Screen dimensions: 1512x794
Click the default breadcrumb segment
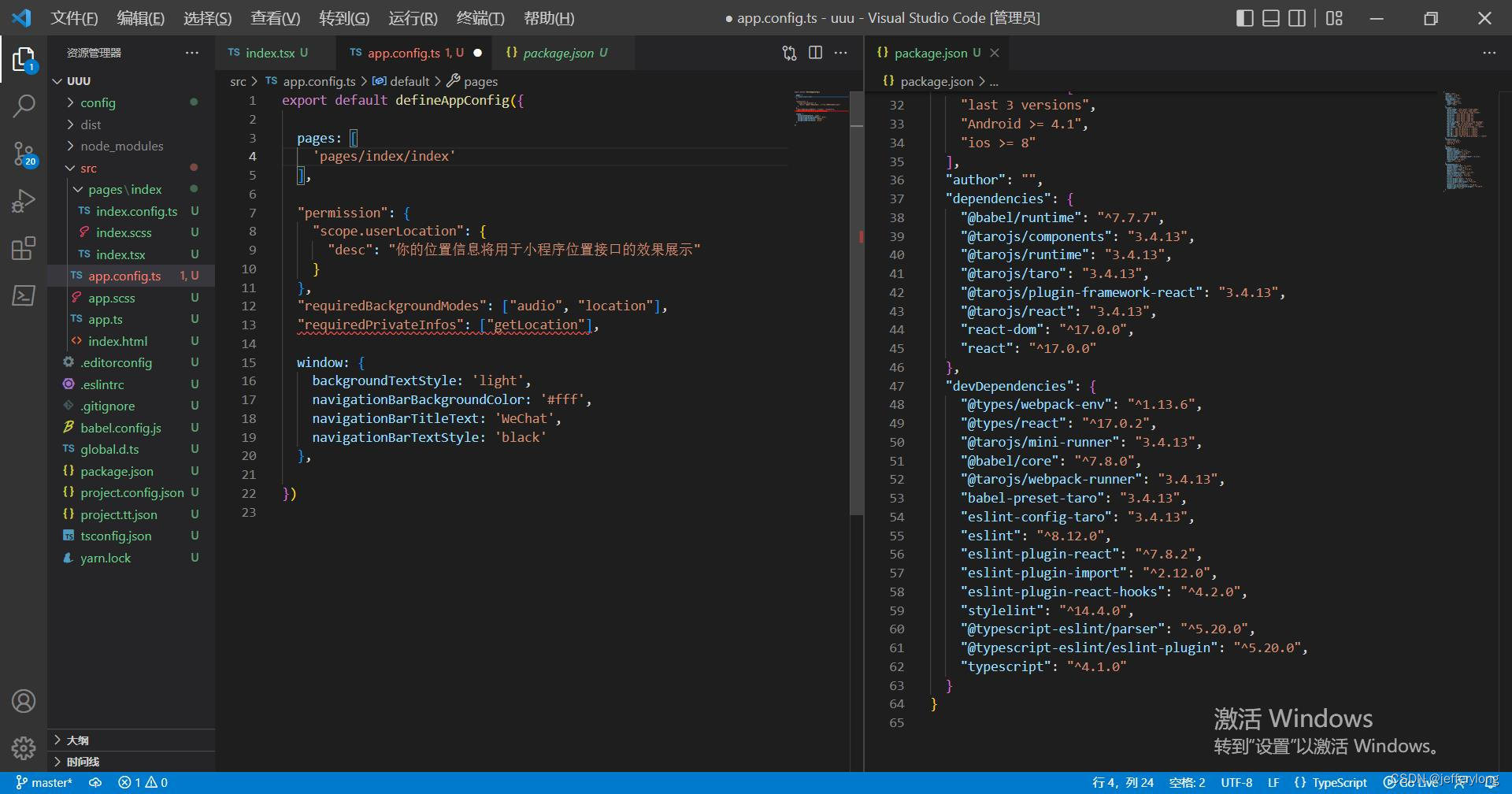coord(402,81)
